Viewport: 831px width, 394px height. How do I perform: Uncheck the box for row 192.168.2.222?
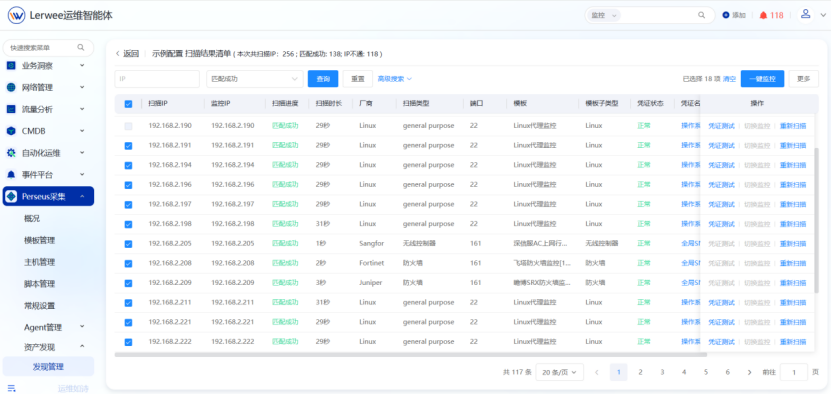pos(128,342)
